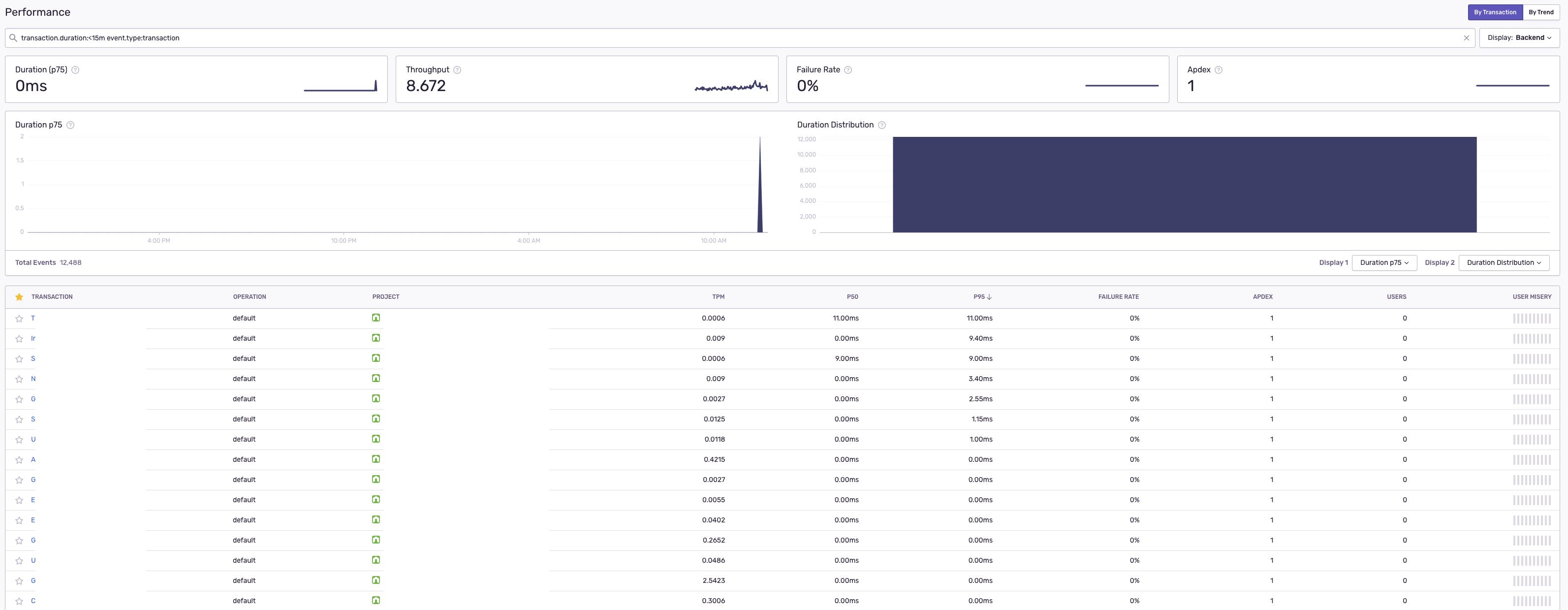Sort by the USERS column header
Viewport: 1568px width, 610px height.
point(1396,297)
